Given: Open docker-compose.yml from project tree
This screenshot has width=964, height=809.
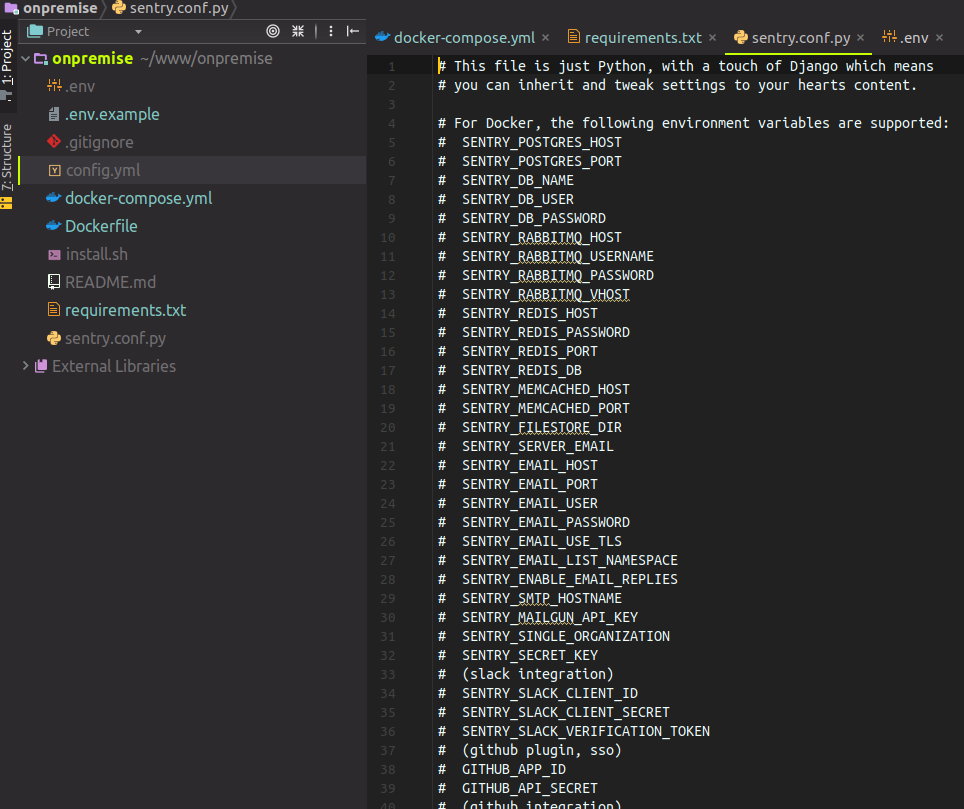Looking at the screenshot, I should pyautogui.click(x=138, y=199).
